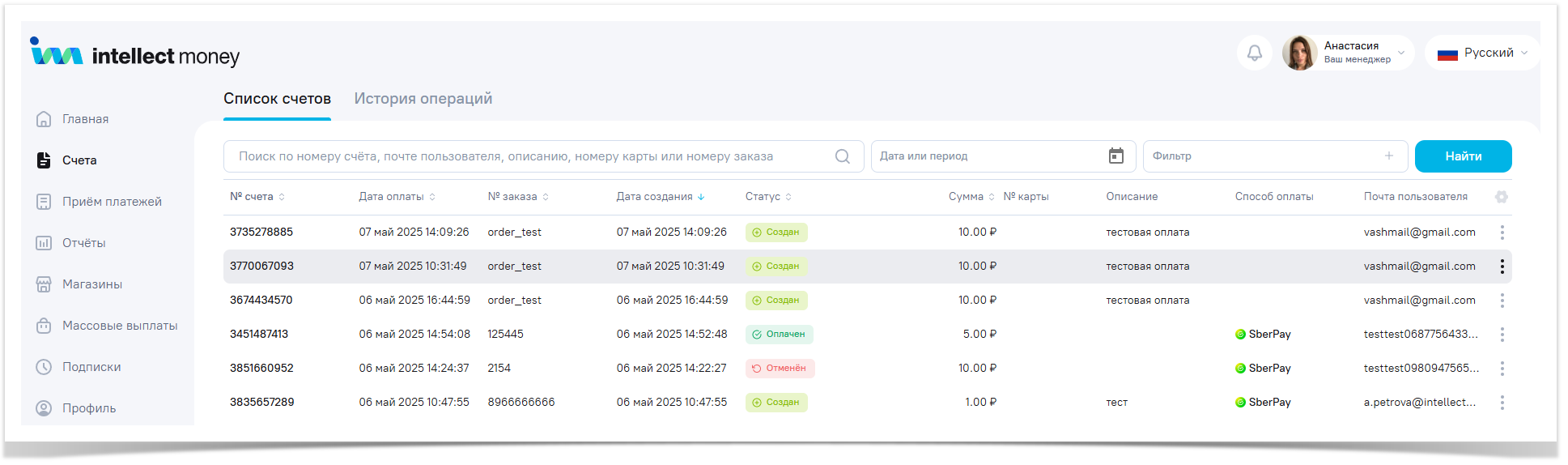Open table column settings gear
Viewport: 1568px width, 465px height.
coord(1501,197)
